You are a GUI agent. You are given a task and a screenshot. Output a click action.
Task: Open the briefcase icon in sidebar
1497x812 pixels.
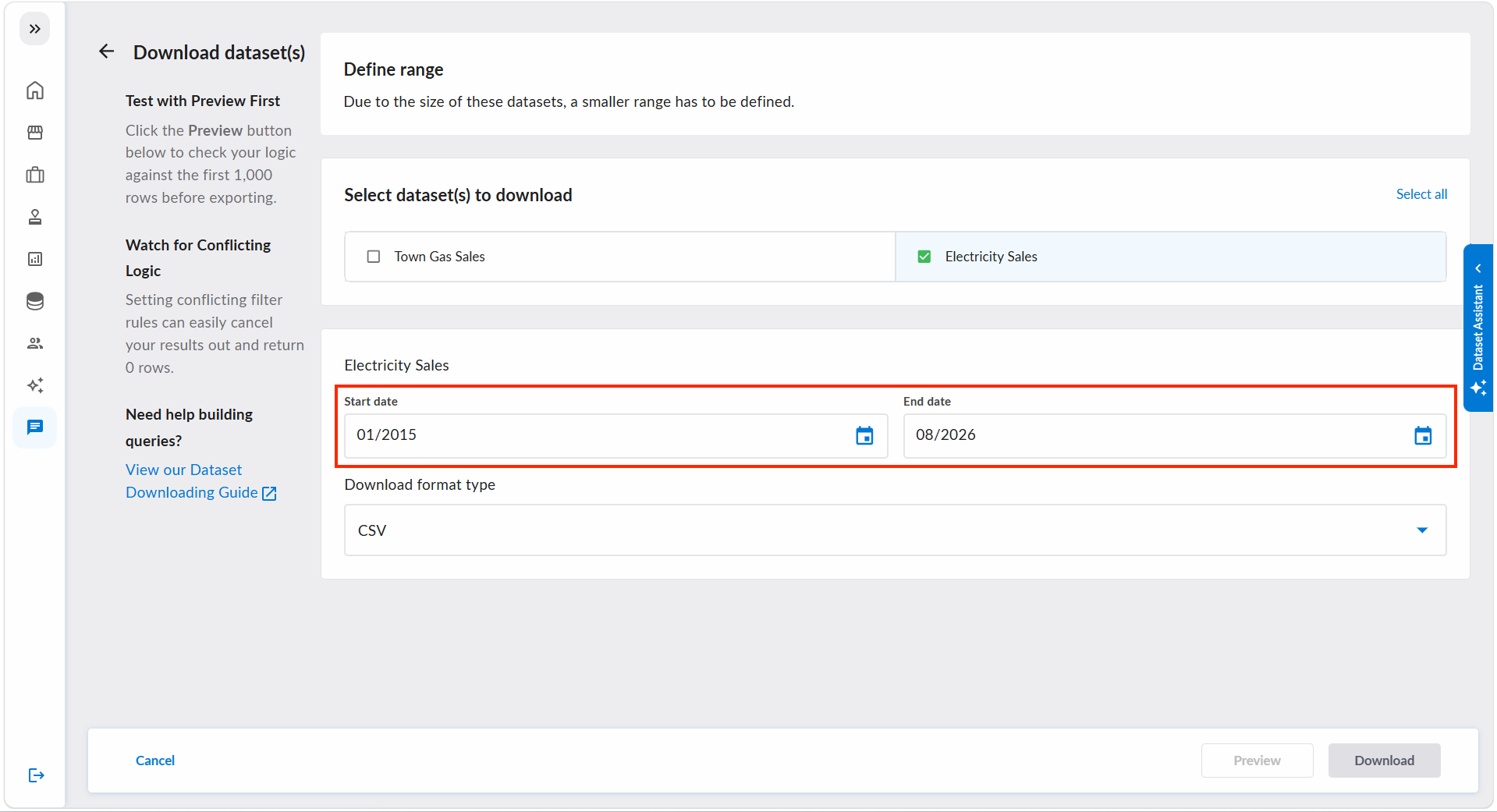coord(35,175)
